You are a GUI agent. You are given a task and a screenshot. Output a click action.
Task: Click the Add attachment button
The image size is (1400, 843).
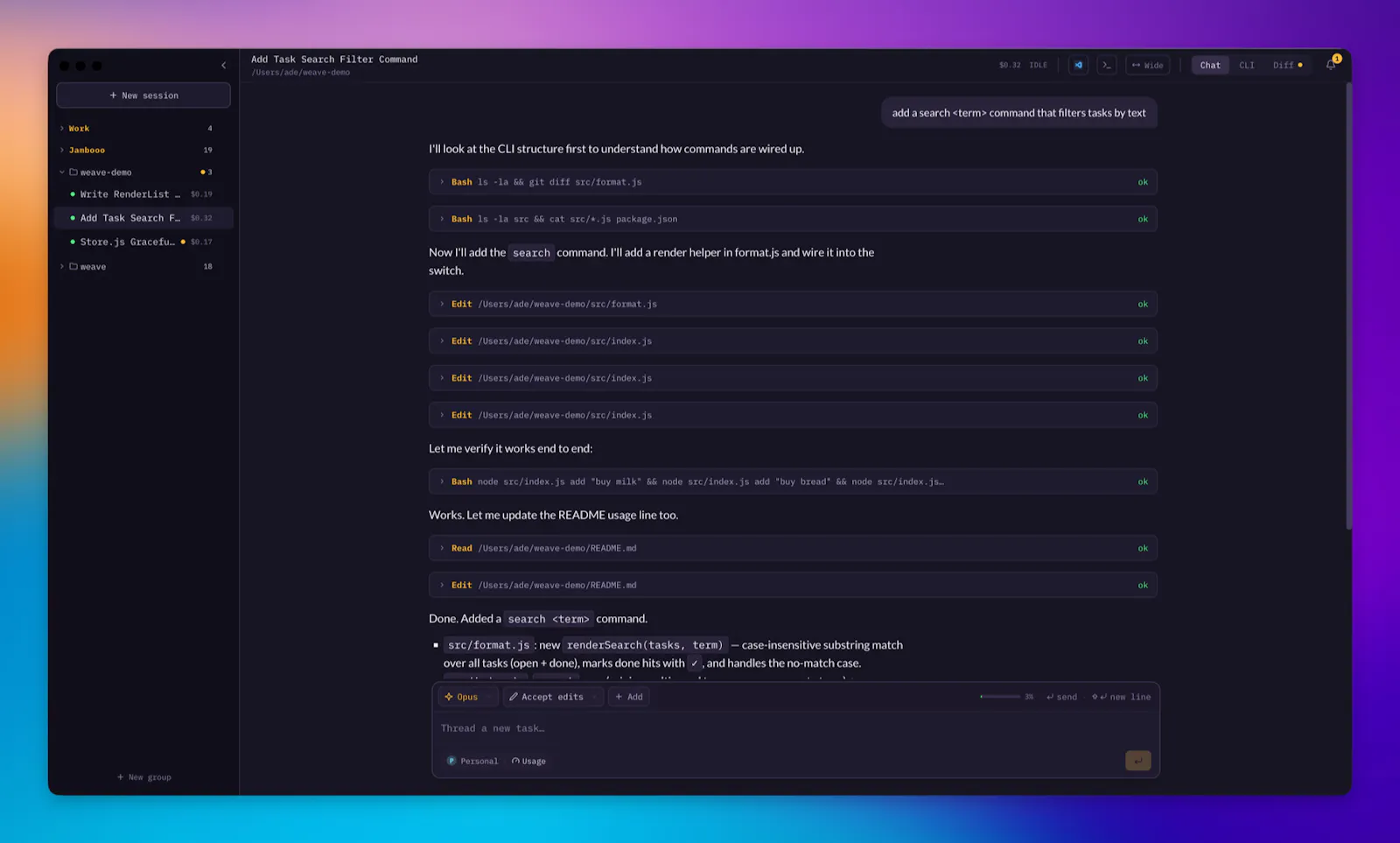(629, 697)
